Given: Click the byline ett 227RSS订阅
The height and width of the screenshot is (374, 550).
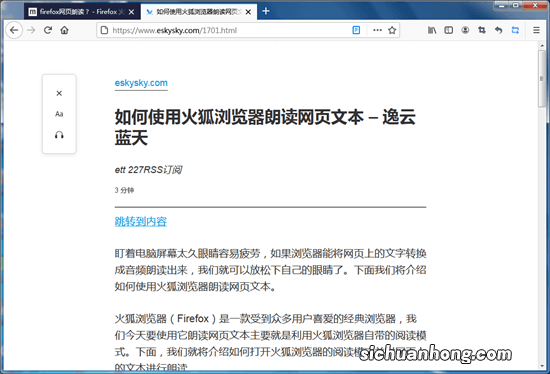Looking at the screenshot, I should pyautogui.click(x=148, y=170).
